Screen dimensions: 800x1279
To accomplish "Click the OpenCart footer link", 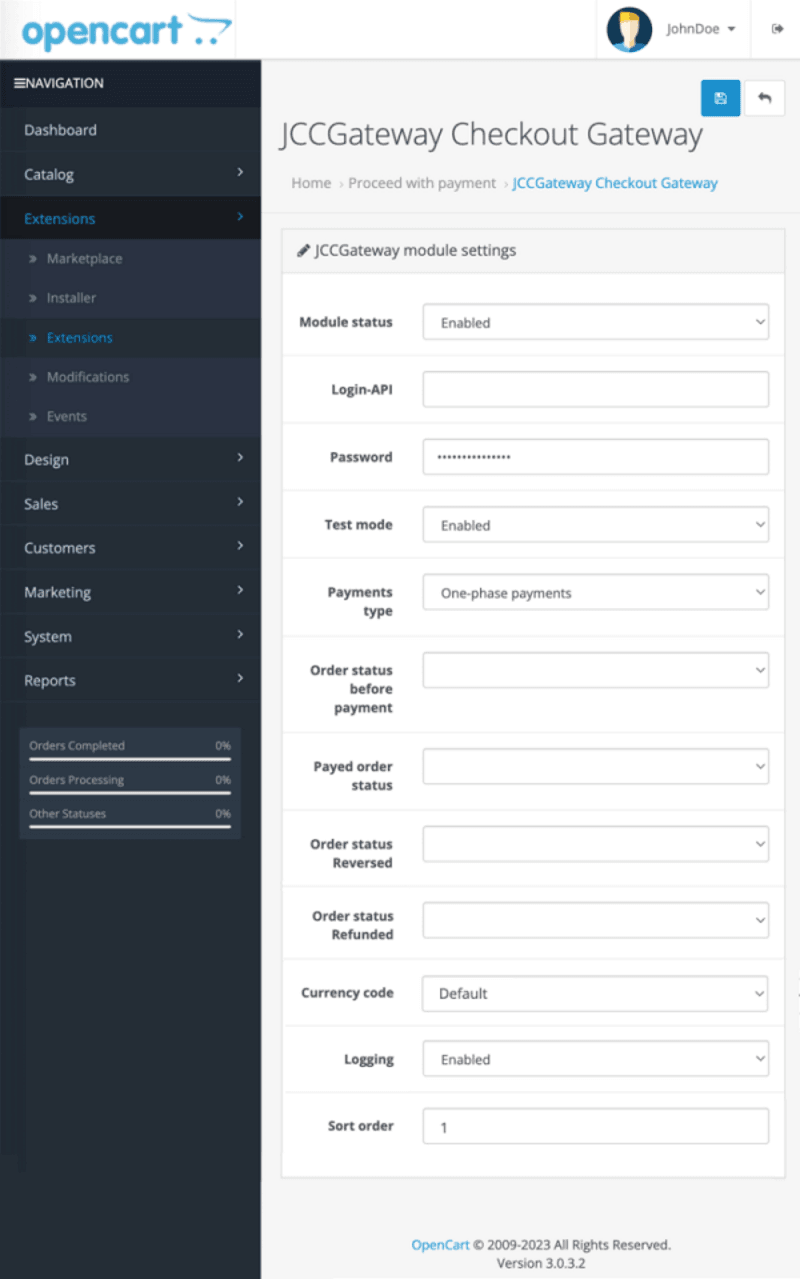I will (x=440, y=1245).
